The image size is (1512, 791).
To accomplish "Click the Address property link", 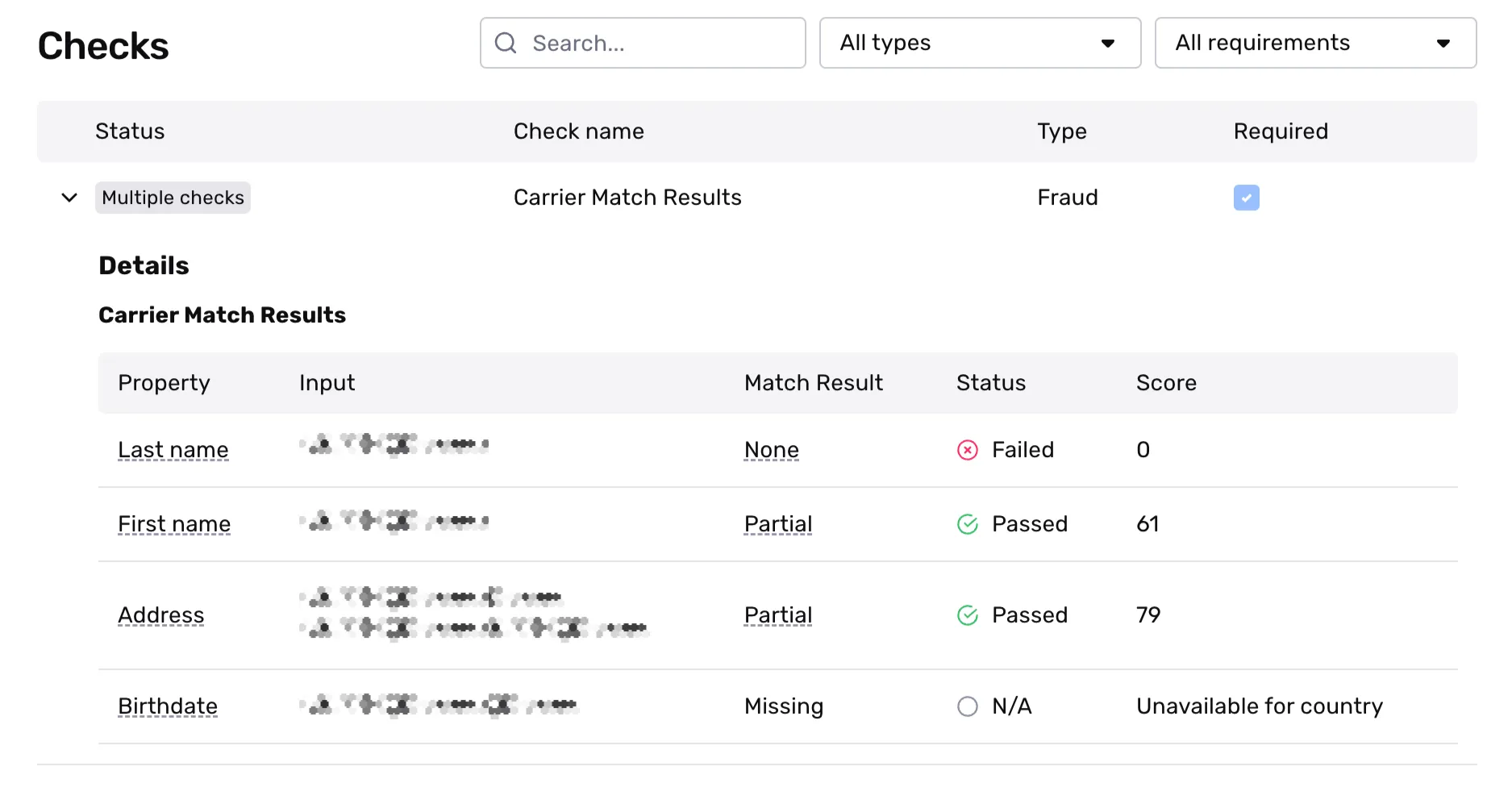I will (161, 615).
